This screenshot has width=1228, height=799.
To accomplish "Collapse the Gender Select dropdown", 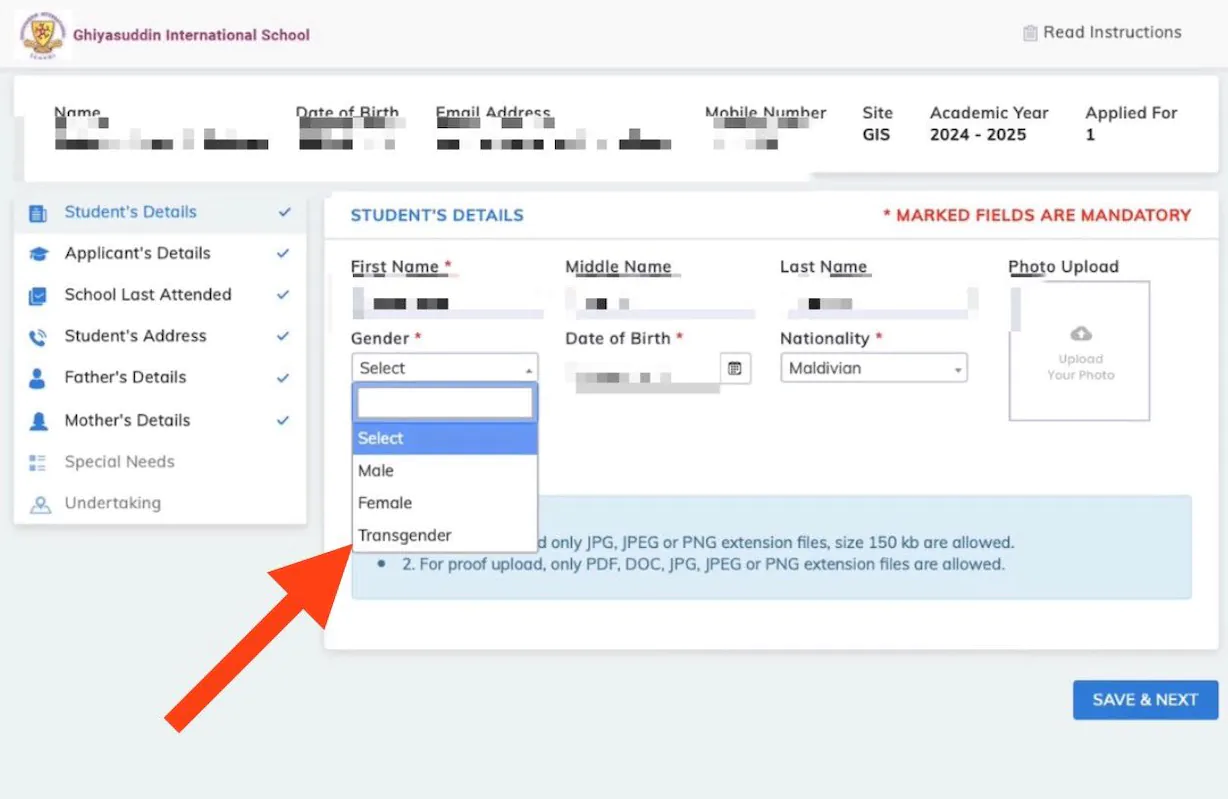I will tap(444, 368).
